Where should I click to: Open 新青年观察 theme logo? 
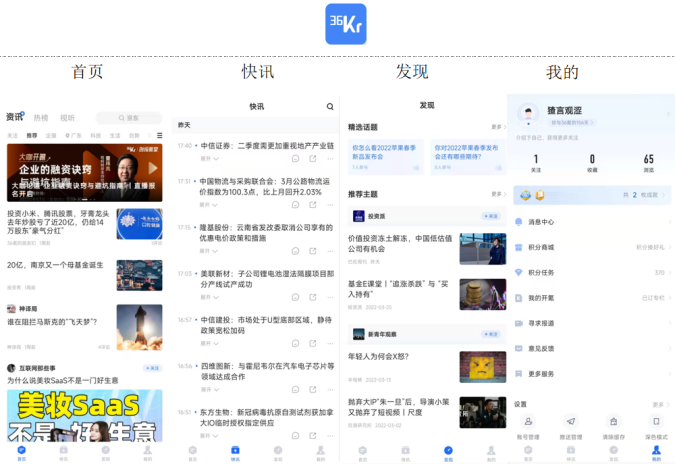pos(359,334)
